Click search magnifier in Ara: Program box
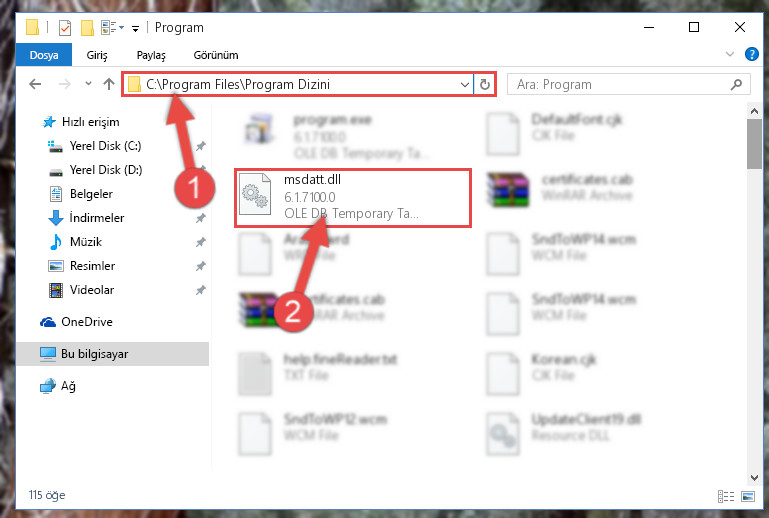 tap(736, 84)
